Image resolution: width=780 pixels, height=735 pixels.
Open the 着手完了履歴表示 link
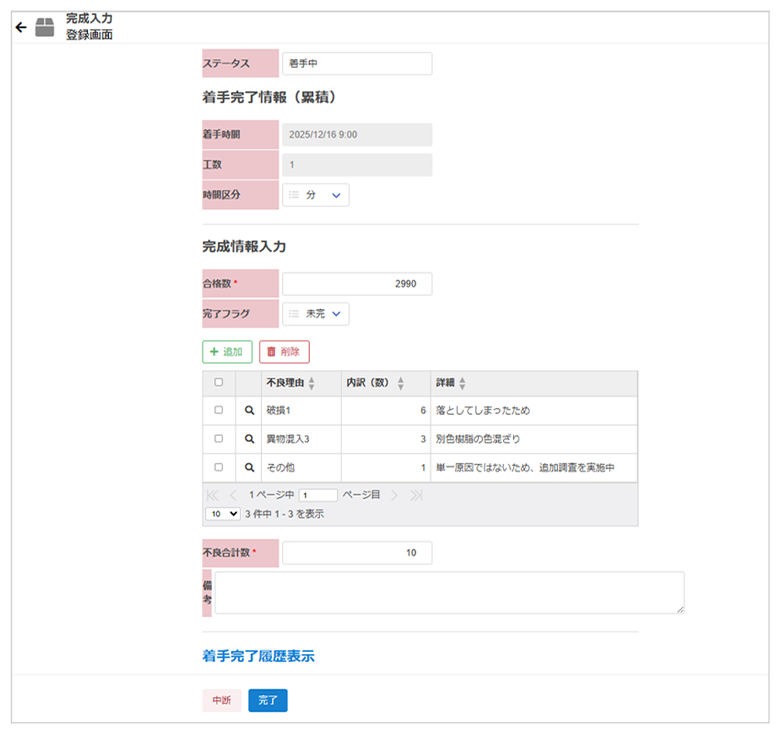tap(258, 657)
